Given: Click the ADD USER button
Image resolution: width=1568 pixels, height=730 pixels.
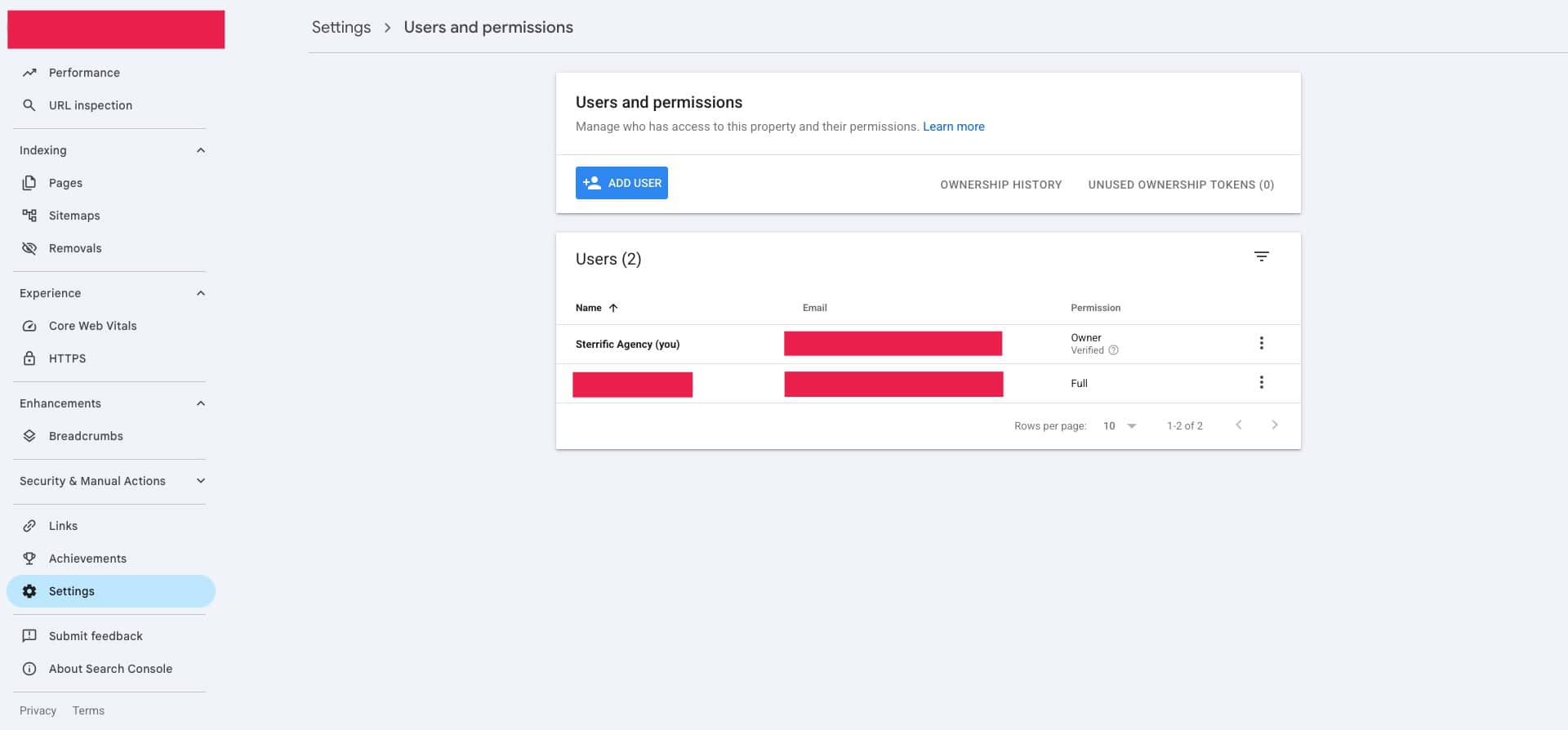Looking at the screenshot, I should 621,183.
